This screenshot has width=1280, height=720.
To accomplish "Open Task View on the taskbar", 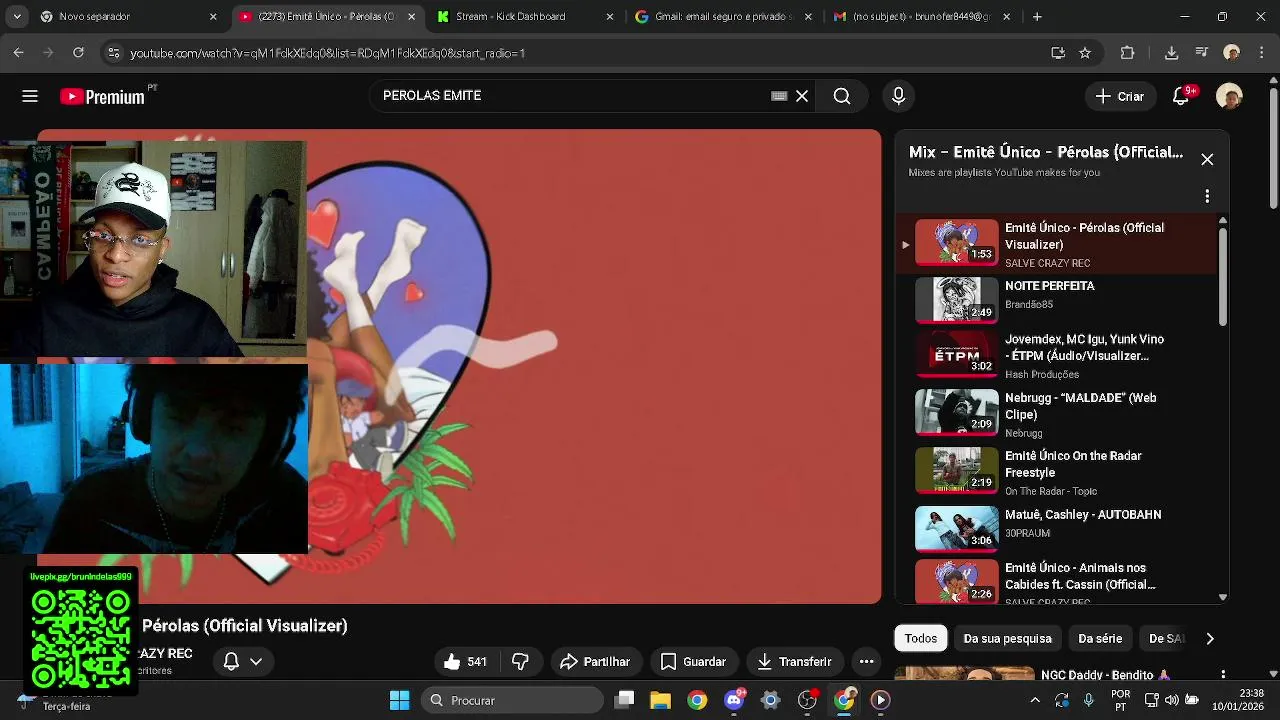I will [x=624, y=700].
